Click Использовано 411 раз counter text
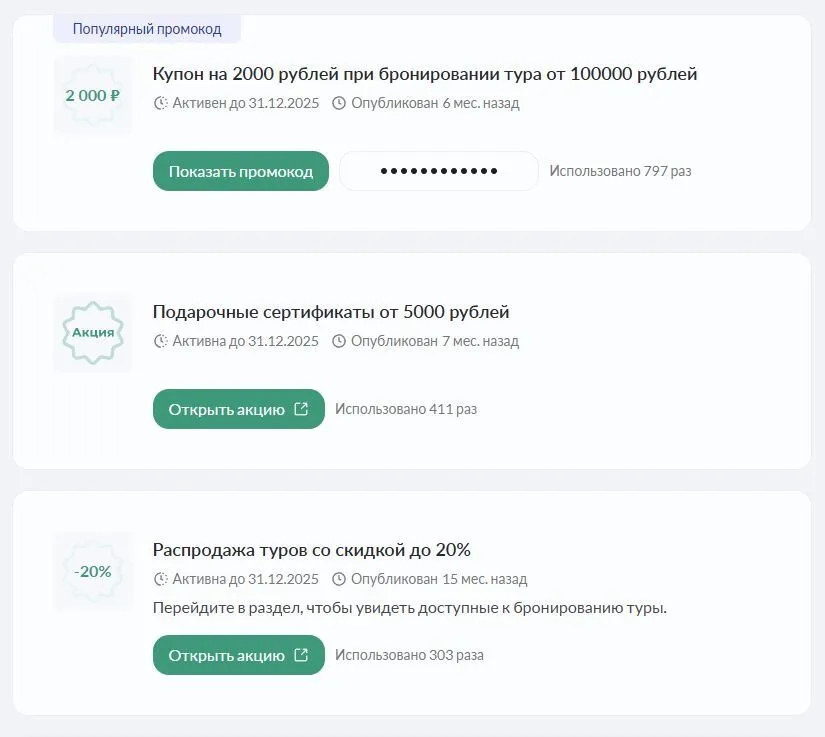This screenshot has width=825, height=737. tap(406, 408)
